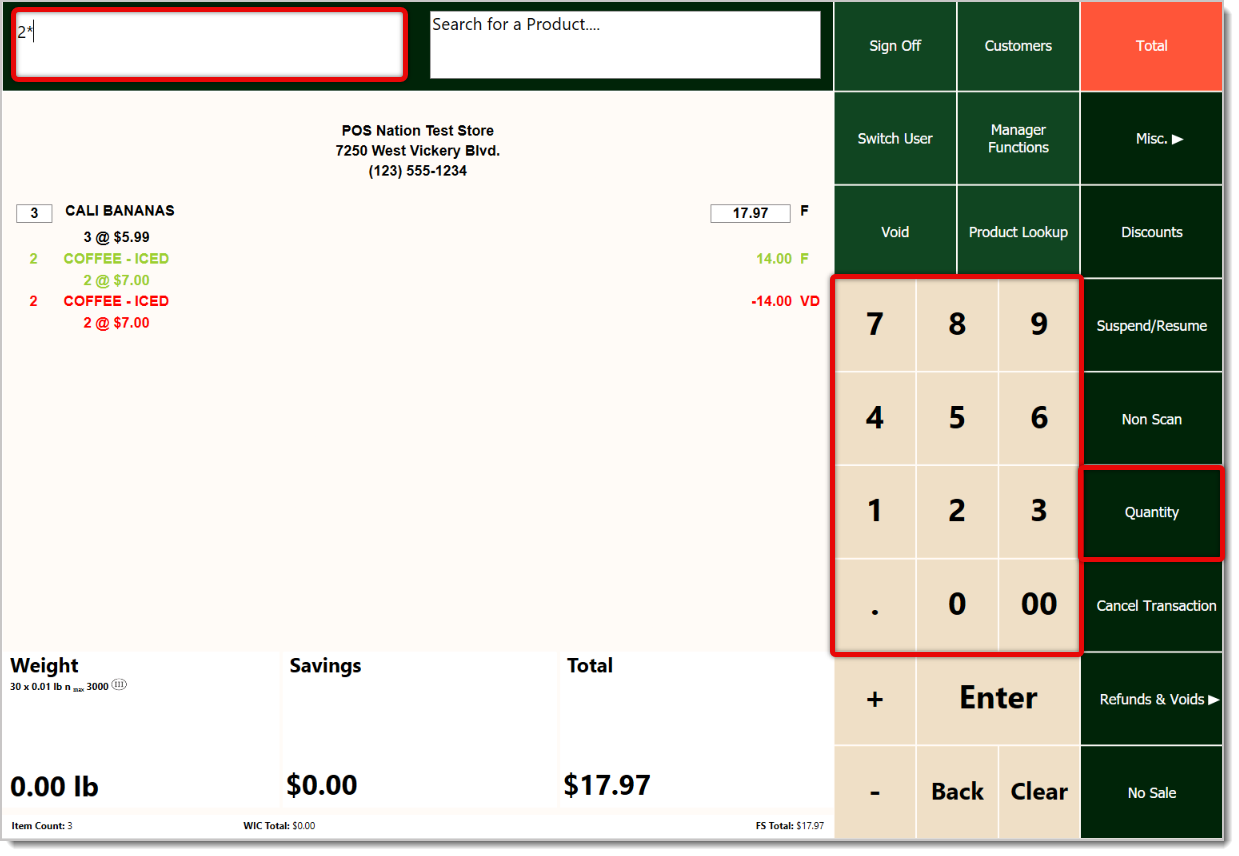1239x856 pixels.
Task: Select the CALI BANANAS line item
Action: (x=119, y=211)
